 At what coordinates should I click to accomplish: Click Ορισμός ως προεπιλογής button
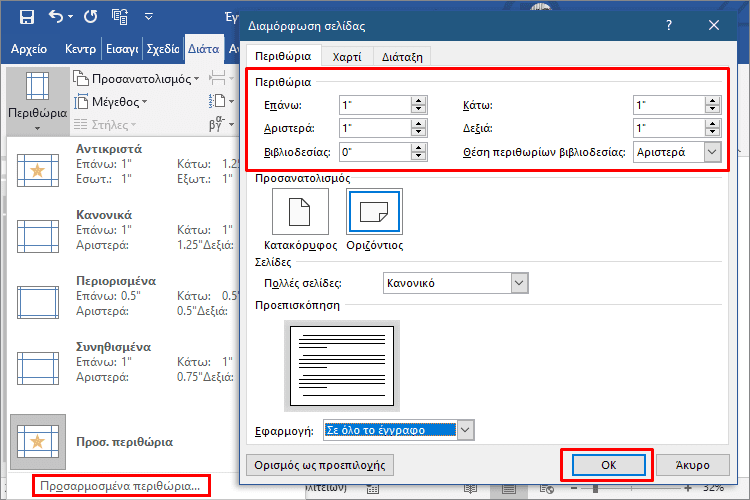coord(320,465)
